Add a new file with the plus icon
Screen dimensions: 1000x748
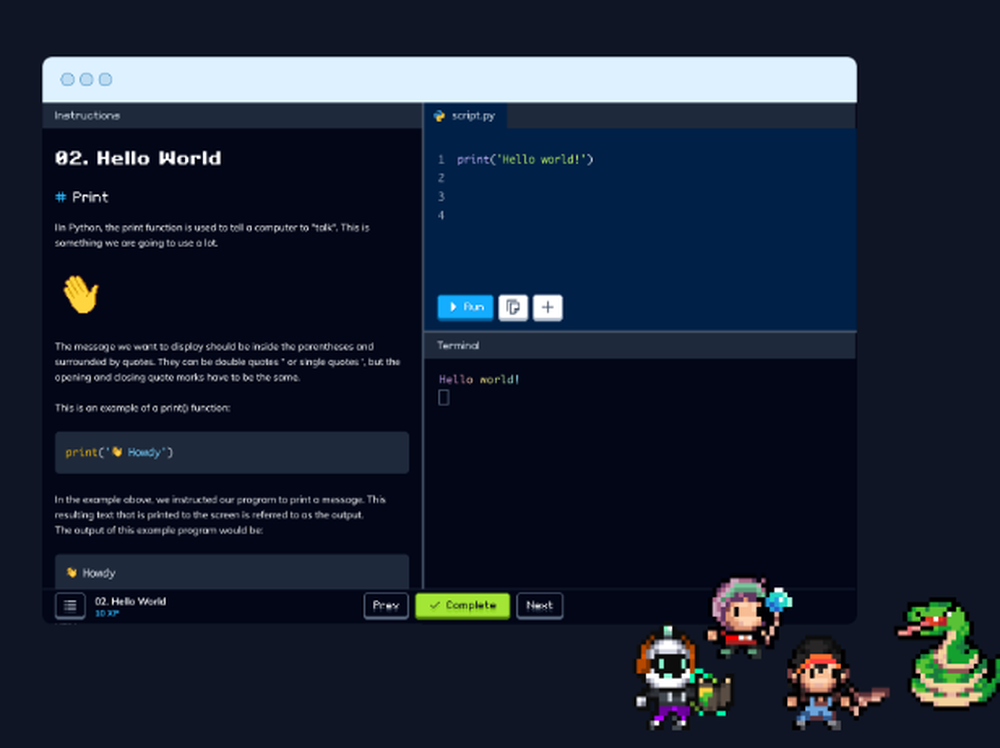547,307
